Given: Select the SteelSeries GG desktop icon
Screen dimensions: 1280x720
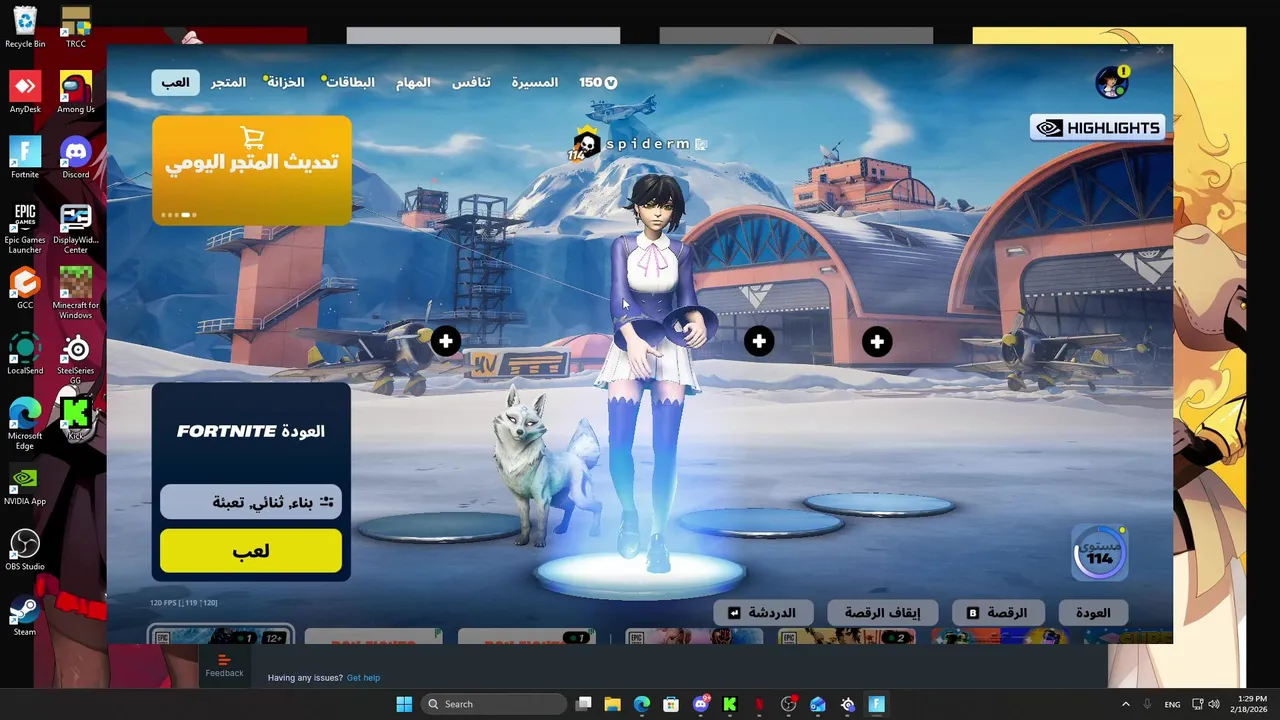Looking at the screenshot, I should [x=76, y=358].
